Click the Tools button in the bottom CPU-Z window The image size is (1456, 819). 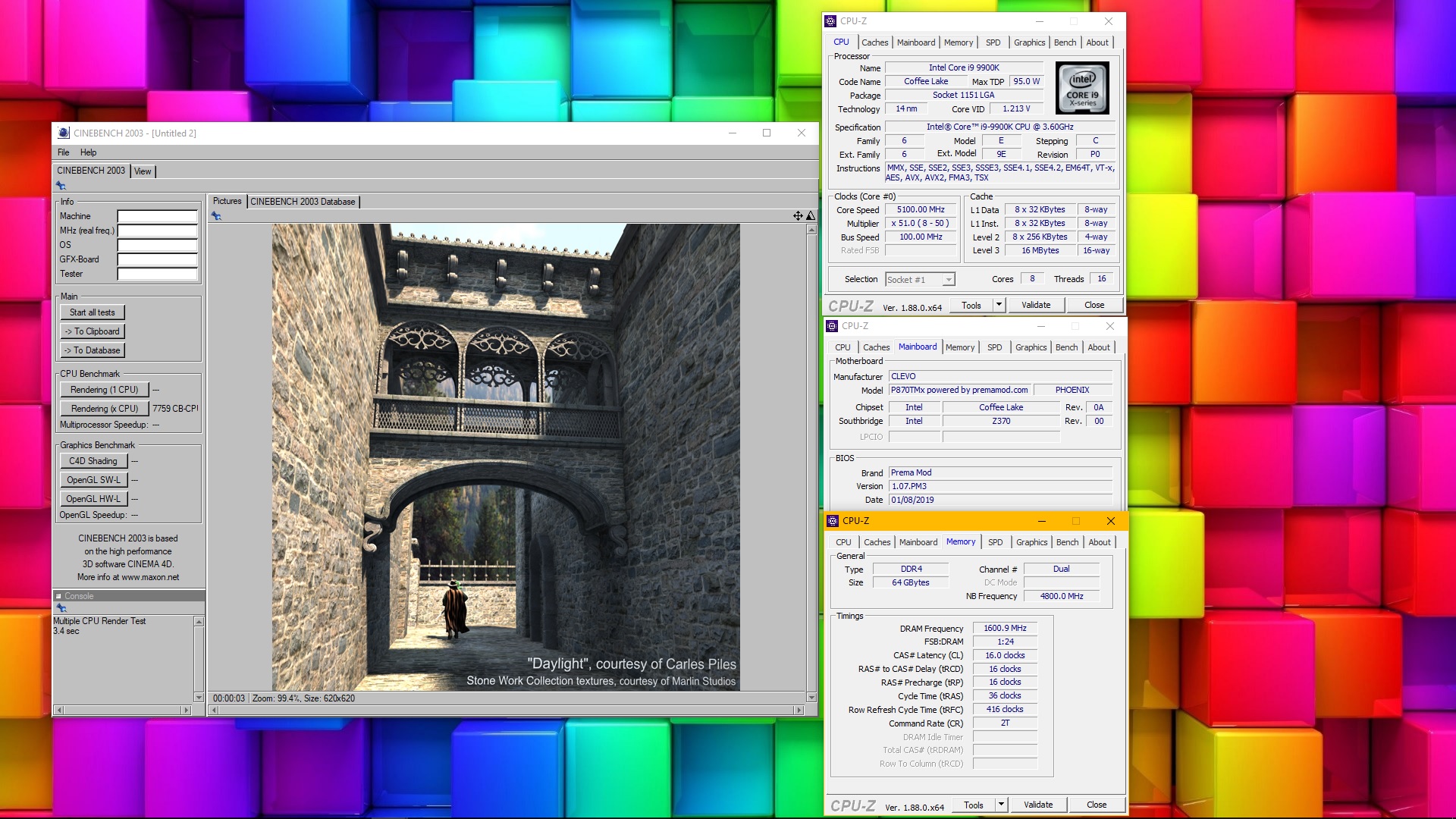tap(974, 805)
